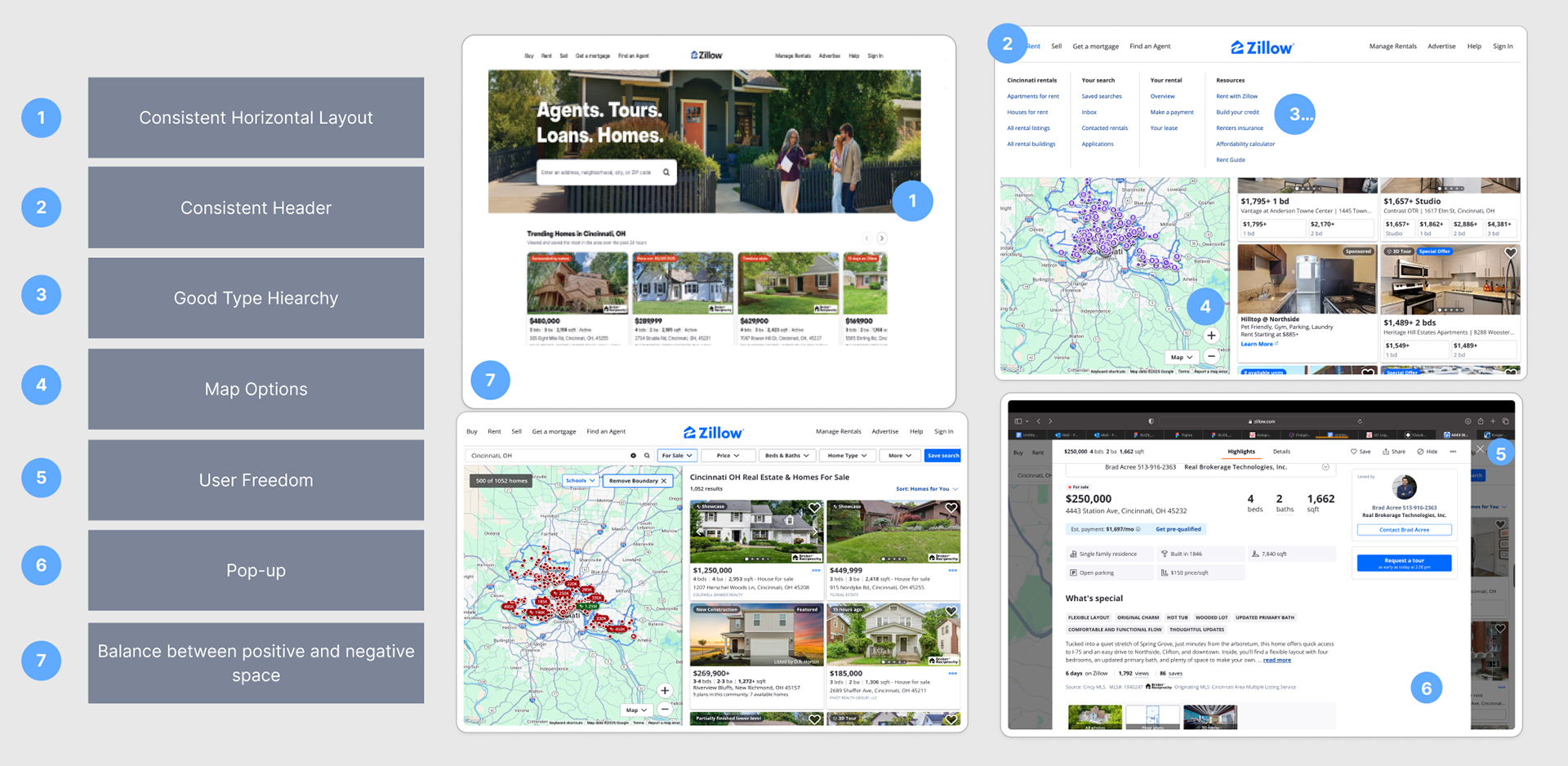Open the All photos thumbnail in the listing popup
Viewport: 1568px width, 766px height.
1094,718
